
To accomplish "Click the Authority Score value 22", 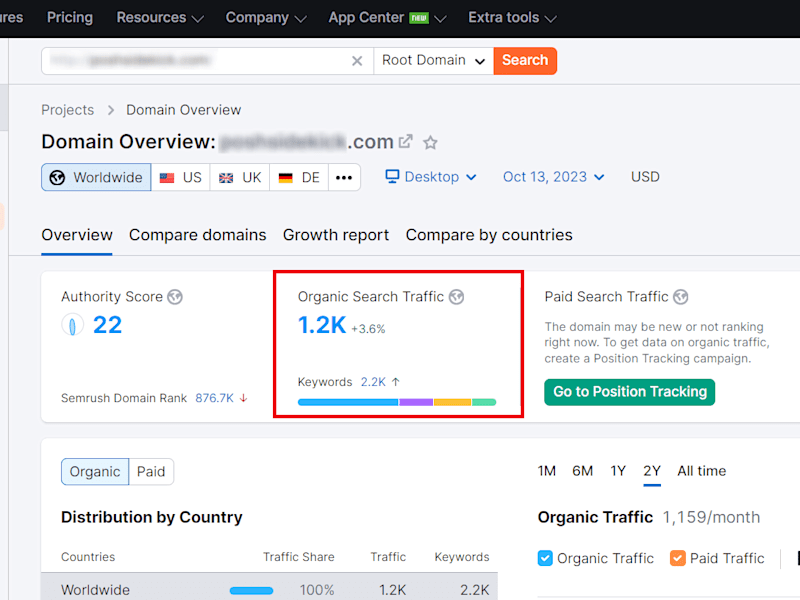I will [x=107, y=325].
